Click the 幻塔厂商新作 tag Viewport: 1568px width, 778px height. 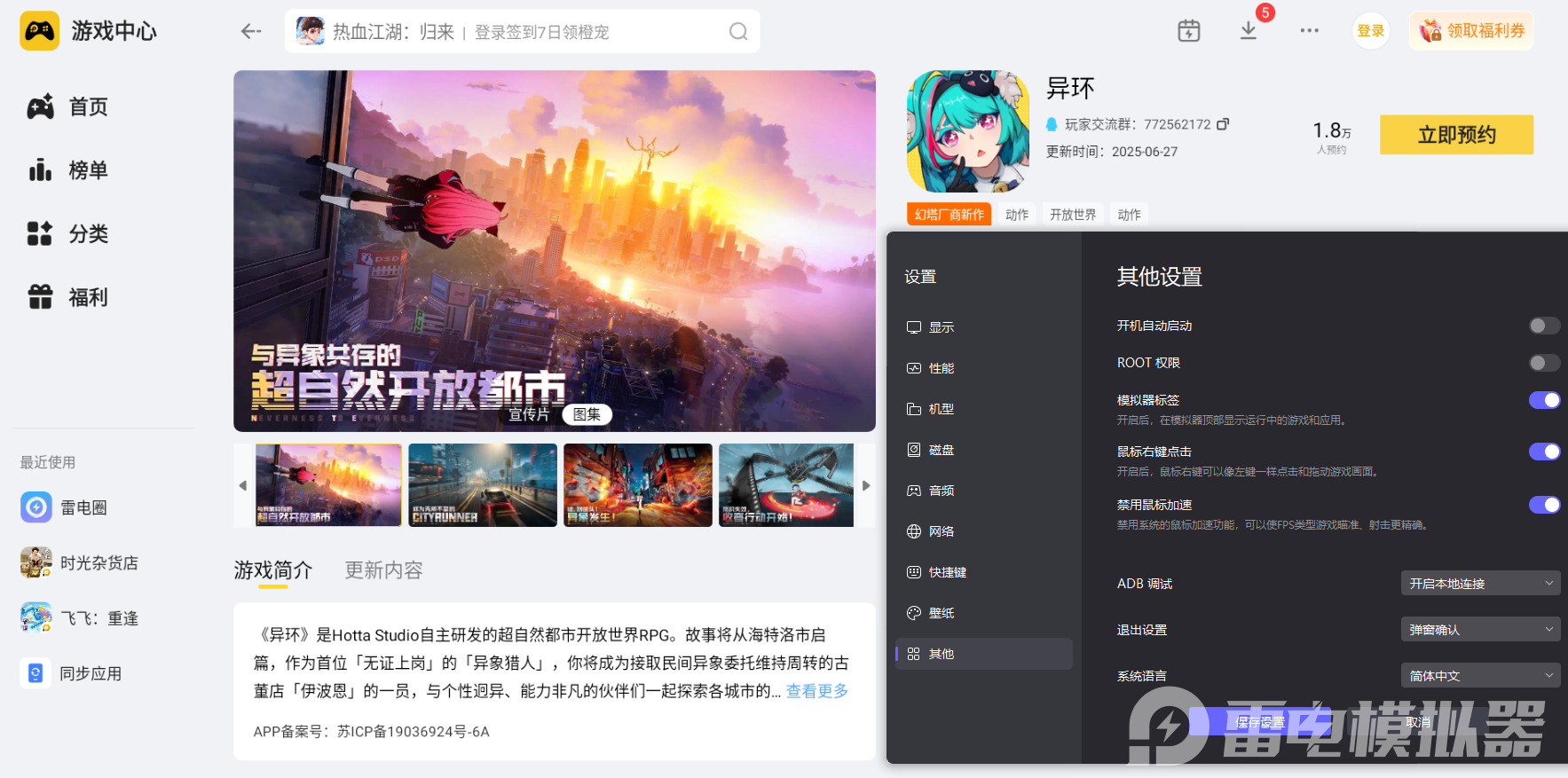pos(949,215)
